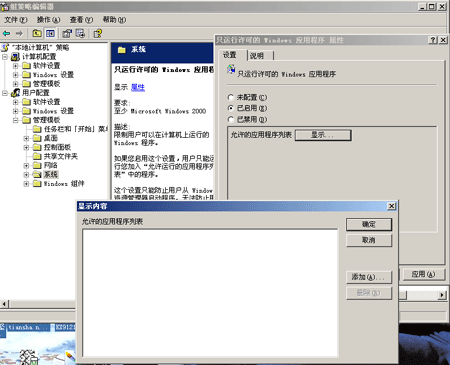Switch to the 设置 tab
This screenshot has width=450, height=365.
pyautogui.click(x=230, y=55)
